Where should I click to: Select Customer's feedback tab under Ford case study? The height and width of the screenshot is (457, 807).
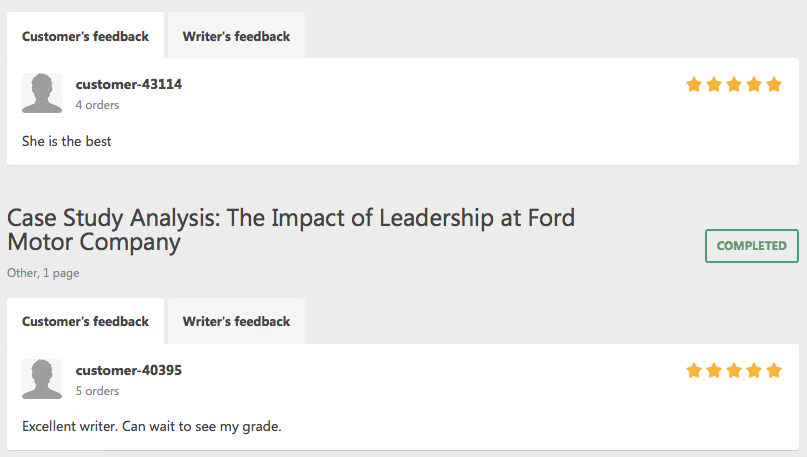pyautogui.click(x=85, y=321)
